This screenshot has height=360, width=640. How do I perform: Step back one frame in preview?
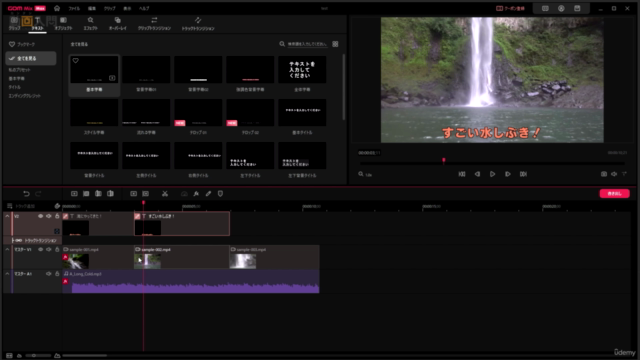click(x=477, y=174)
